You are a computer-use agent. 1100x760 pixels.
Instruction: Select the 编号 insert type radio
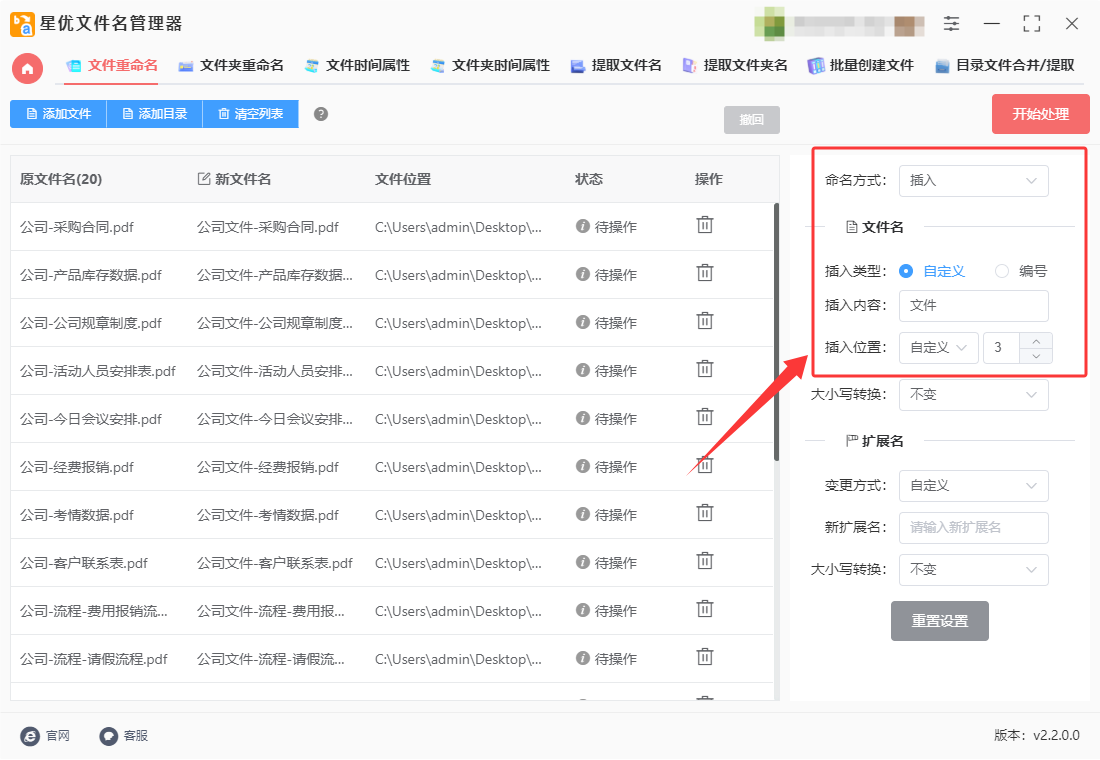pos(1002,271)
